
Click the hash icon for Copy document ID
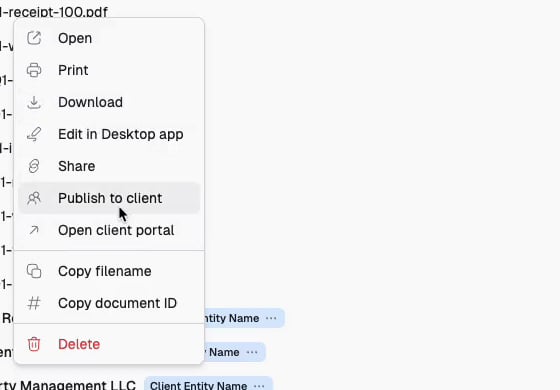click(x=34, y=303)
